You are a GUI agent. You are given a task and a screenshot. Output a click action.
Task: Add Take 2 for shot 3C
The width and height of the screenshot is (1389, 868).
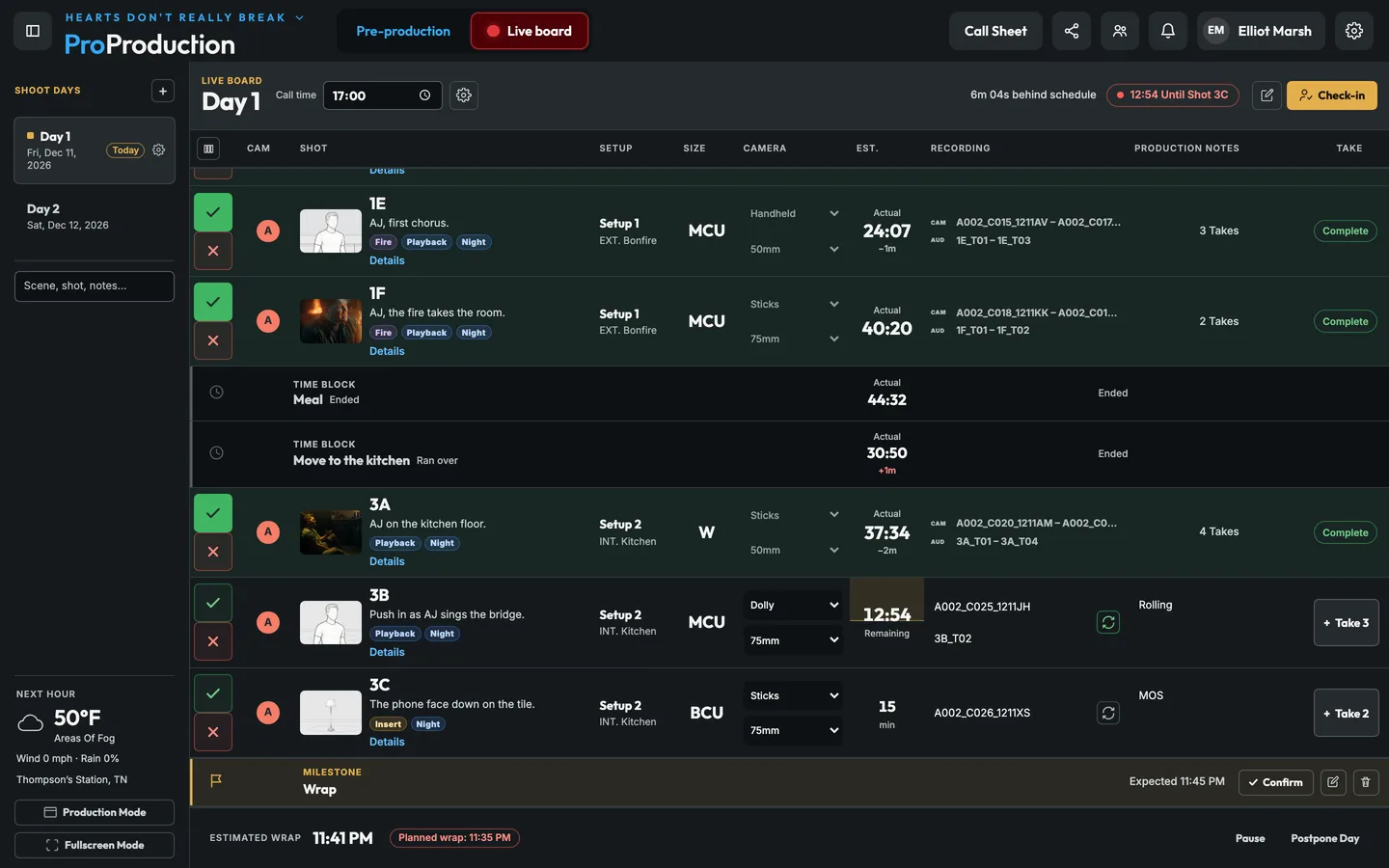[x=1347, y=714]
